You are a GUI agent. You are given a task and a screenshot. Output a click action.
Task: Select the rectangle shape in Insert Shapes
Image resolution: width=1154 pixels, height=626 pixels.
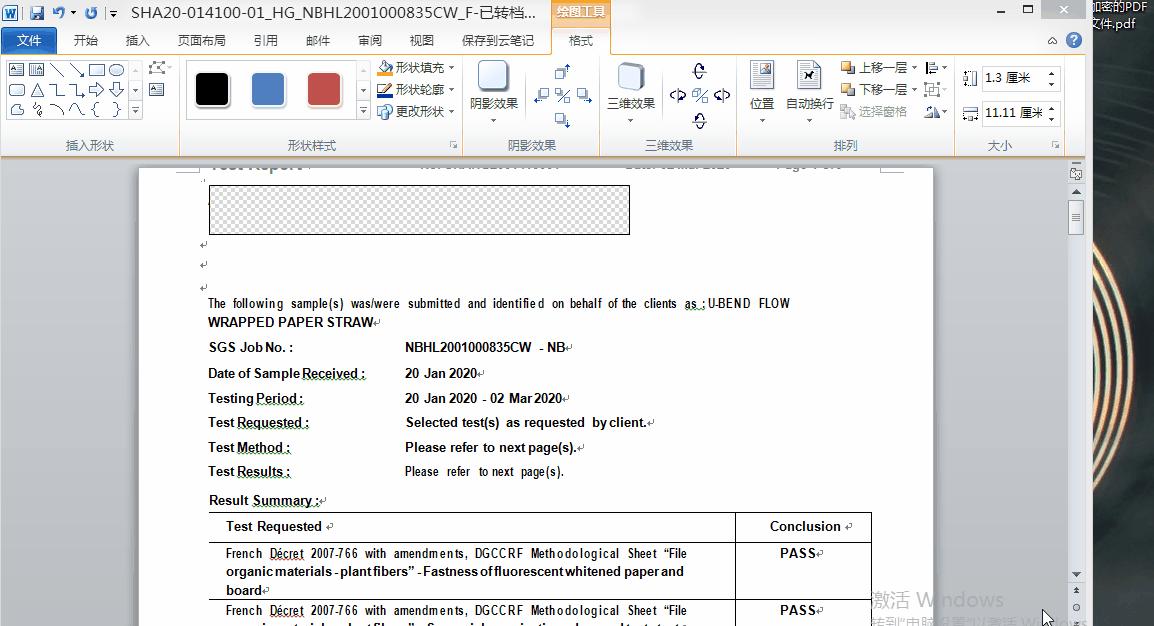tap(96, 69)
